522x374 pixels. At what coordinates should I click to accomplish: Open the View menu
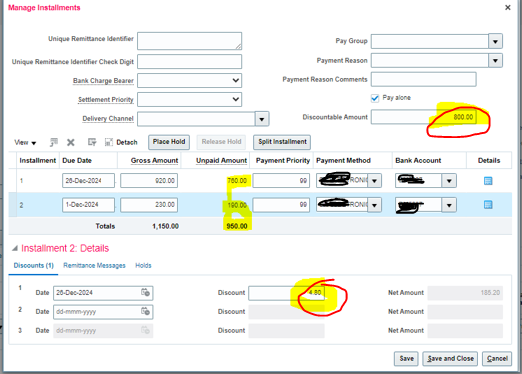[x=25, y=143]
